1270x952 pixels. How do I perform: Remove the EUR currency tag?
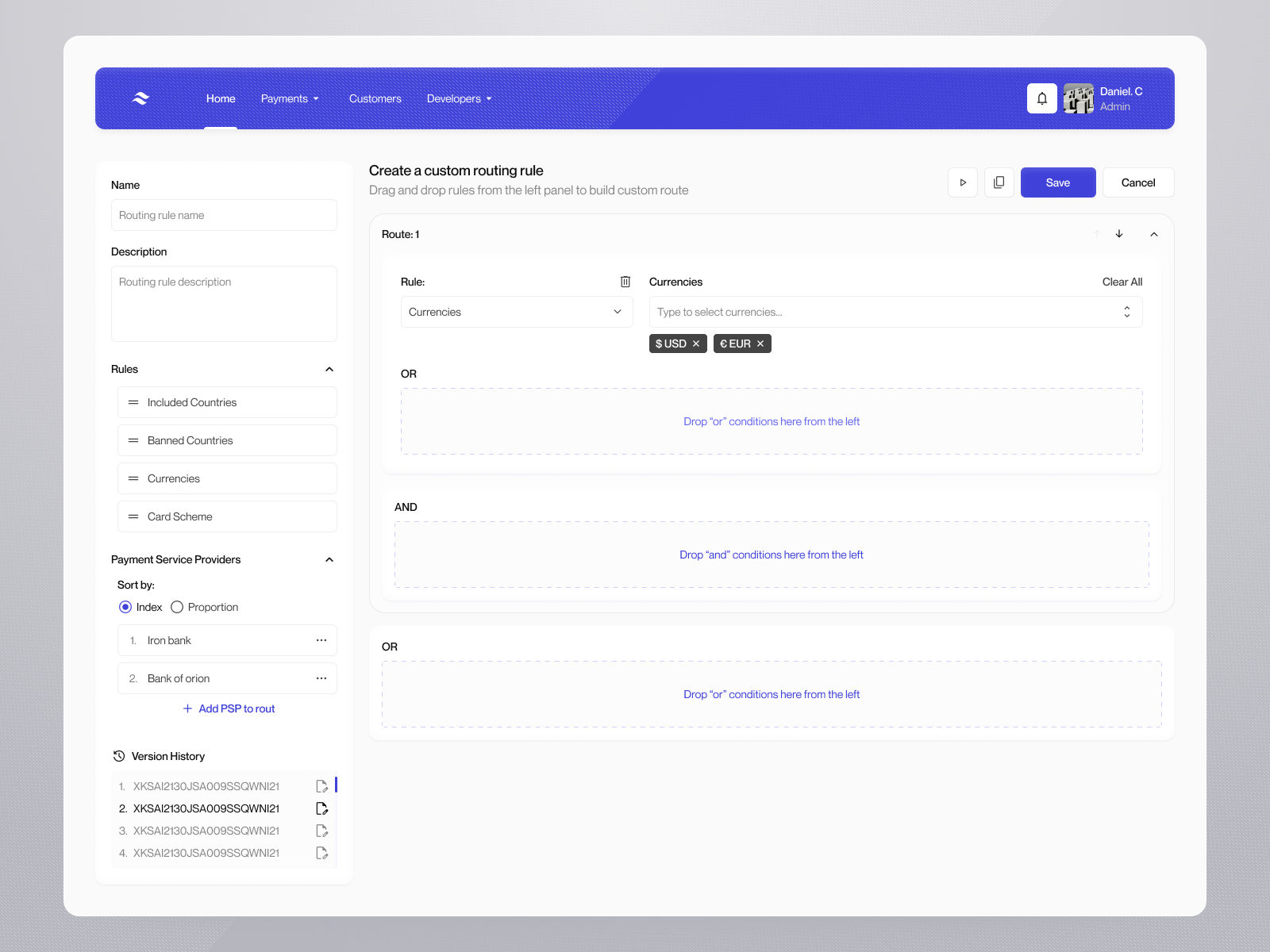click(x=760, y=344)
